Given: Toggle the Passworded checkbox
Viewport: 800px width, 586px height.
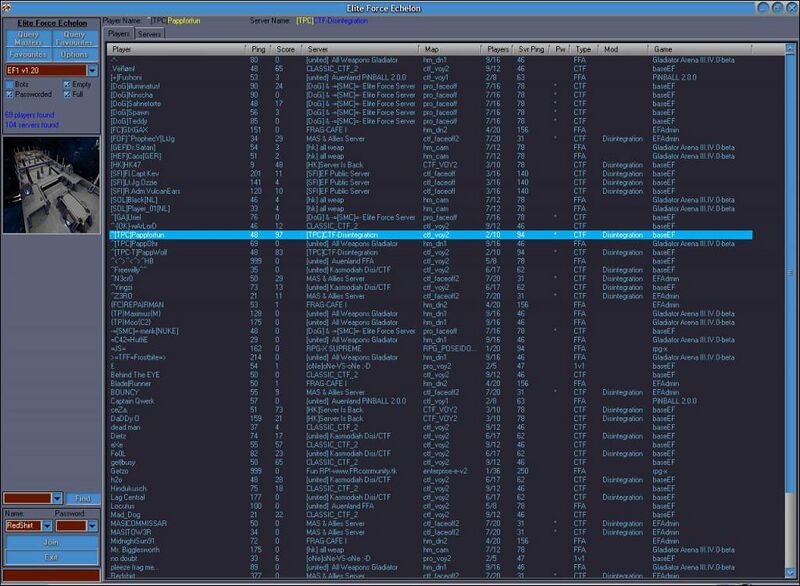Looking at the screenshot, I should pos(9,94).
